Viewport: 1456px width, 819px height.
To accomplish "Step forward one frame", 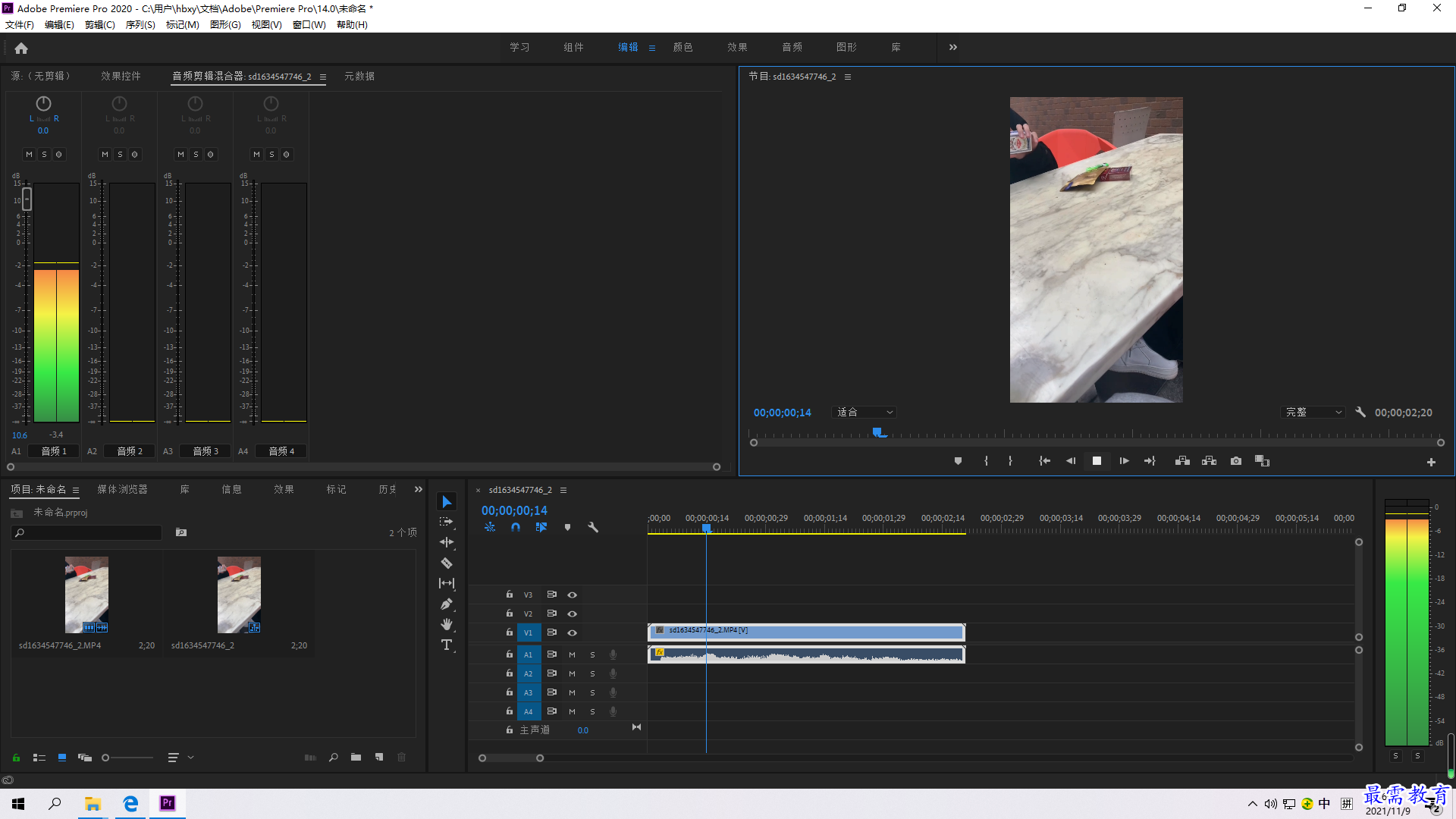I will (1124, 461).
